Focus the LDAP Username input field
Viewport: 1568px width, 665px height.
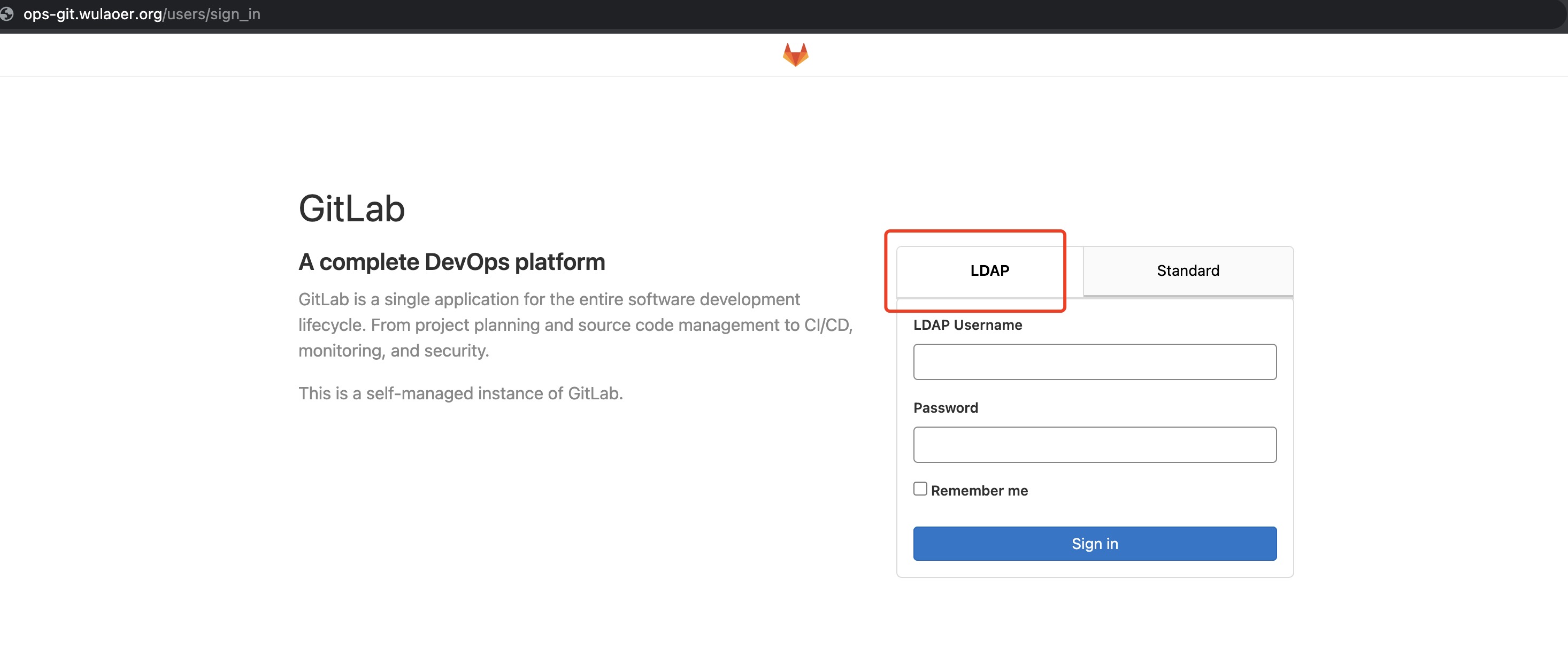(x=1094, y=362)
